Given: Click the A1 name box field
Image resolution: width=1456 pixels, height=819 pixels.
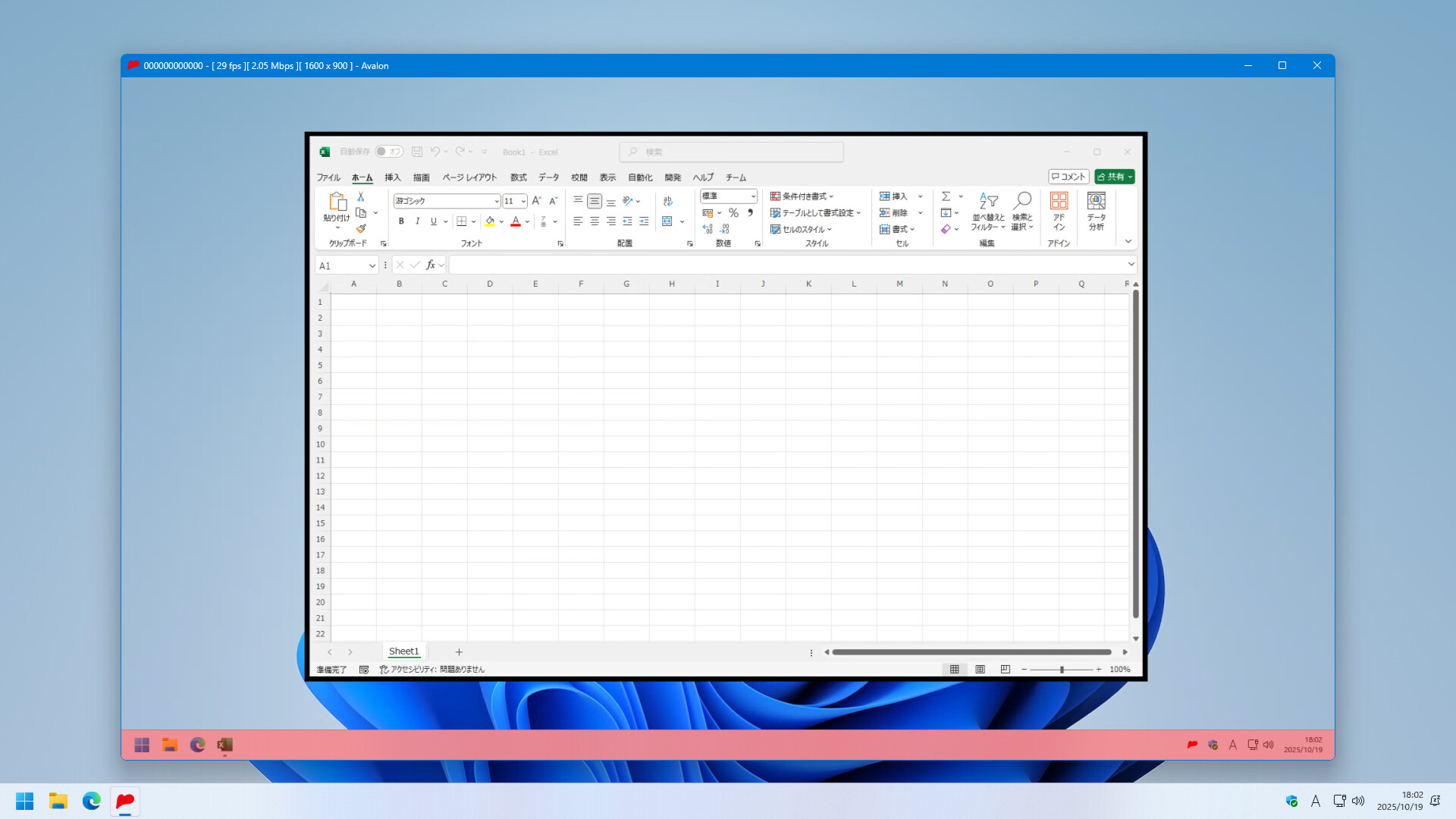Looking at the screenshot, I should point(341,265).
